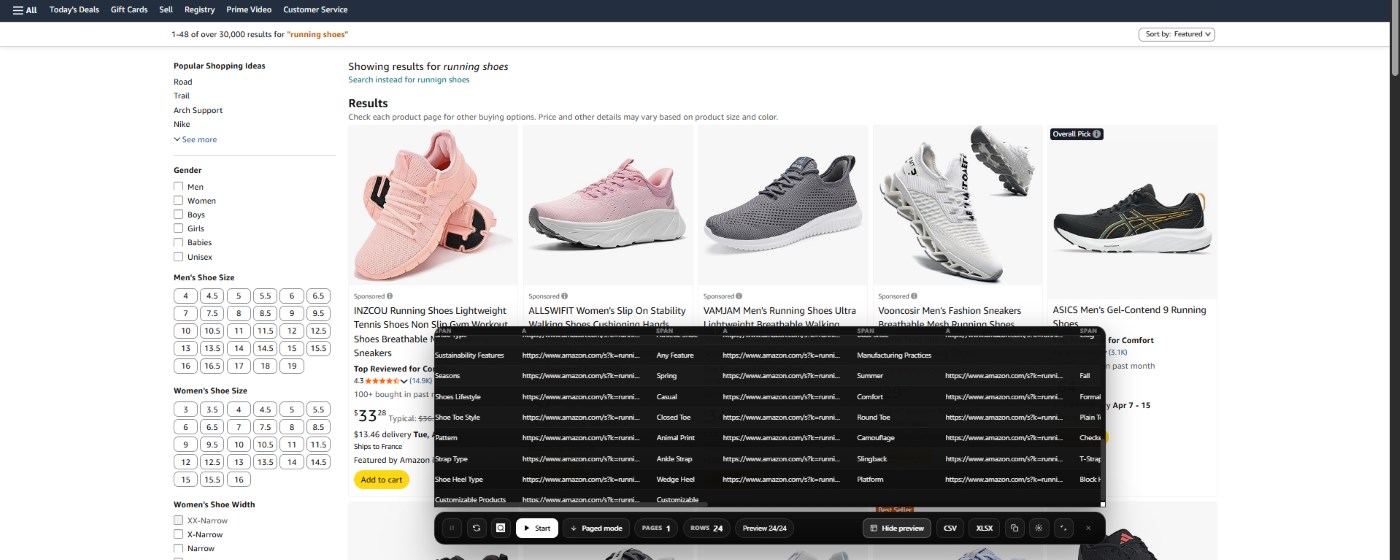This screenshot has width=1400, height=560.
Task: Click Search instead for runnign shoes link
Action: (409, 80)
